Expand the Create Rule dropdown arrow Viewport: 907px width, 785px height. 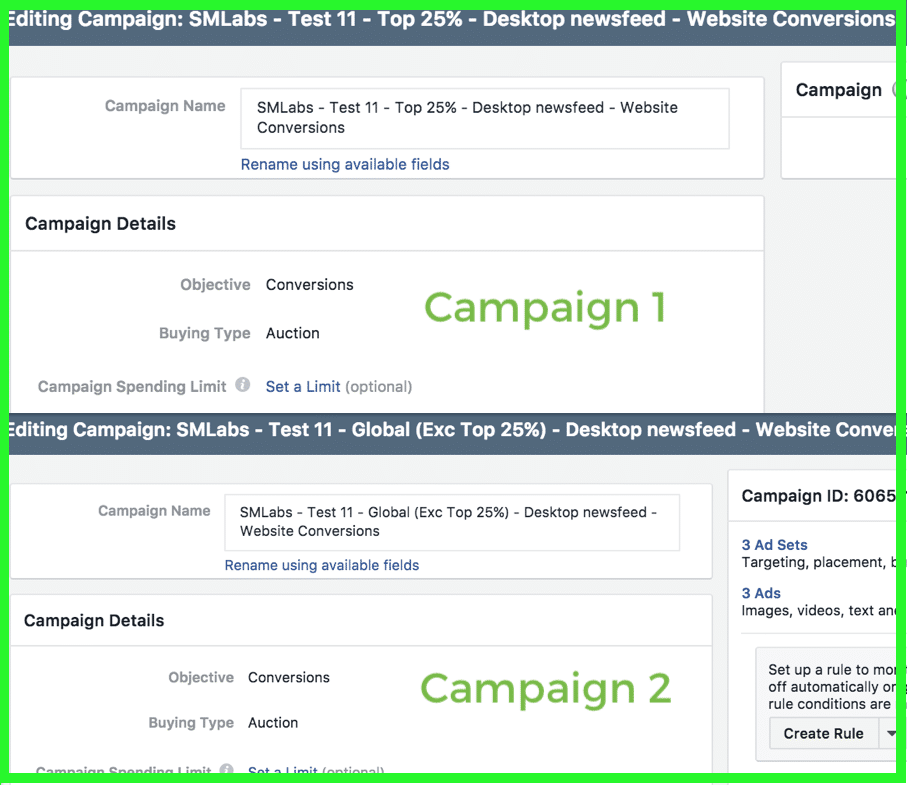click(890, 734)
